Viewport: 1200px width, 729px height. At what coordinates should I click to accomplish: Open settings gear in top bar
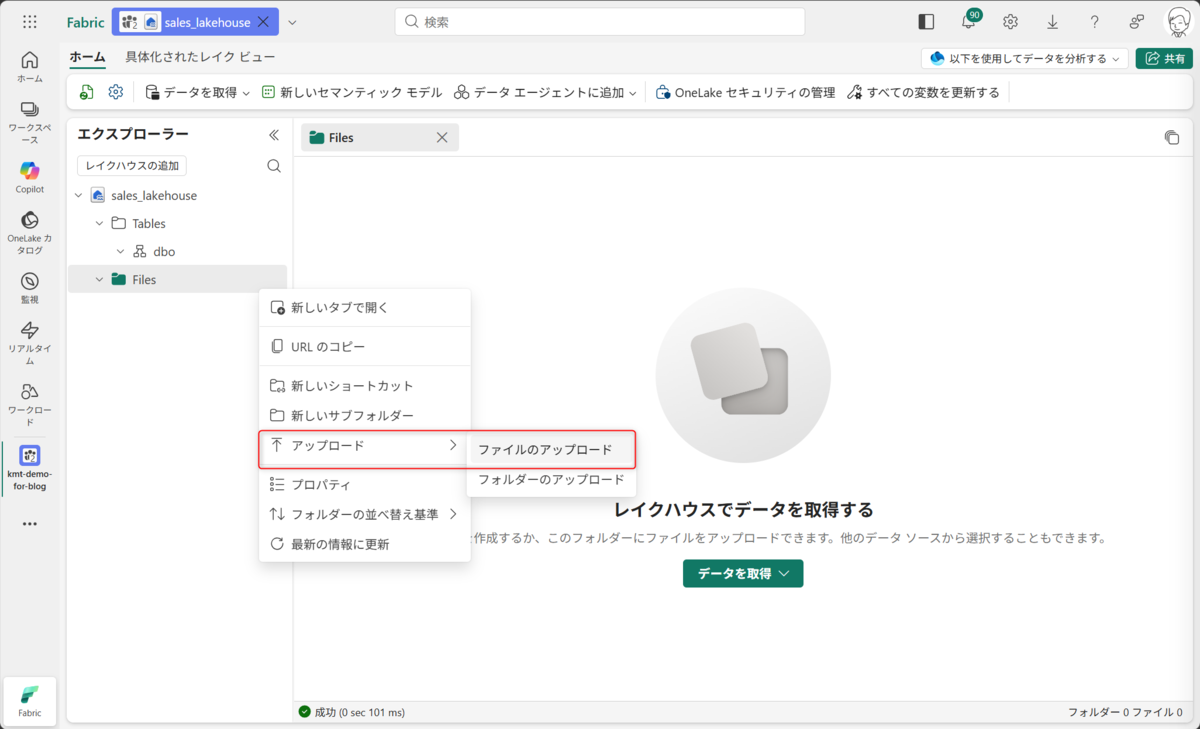pos(1011,22)
